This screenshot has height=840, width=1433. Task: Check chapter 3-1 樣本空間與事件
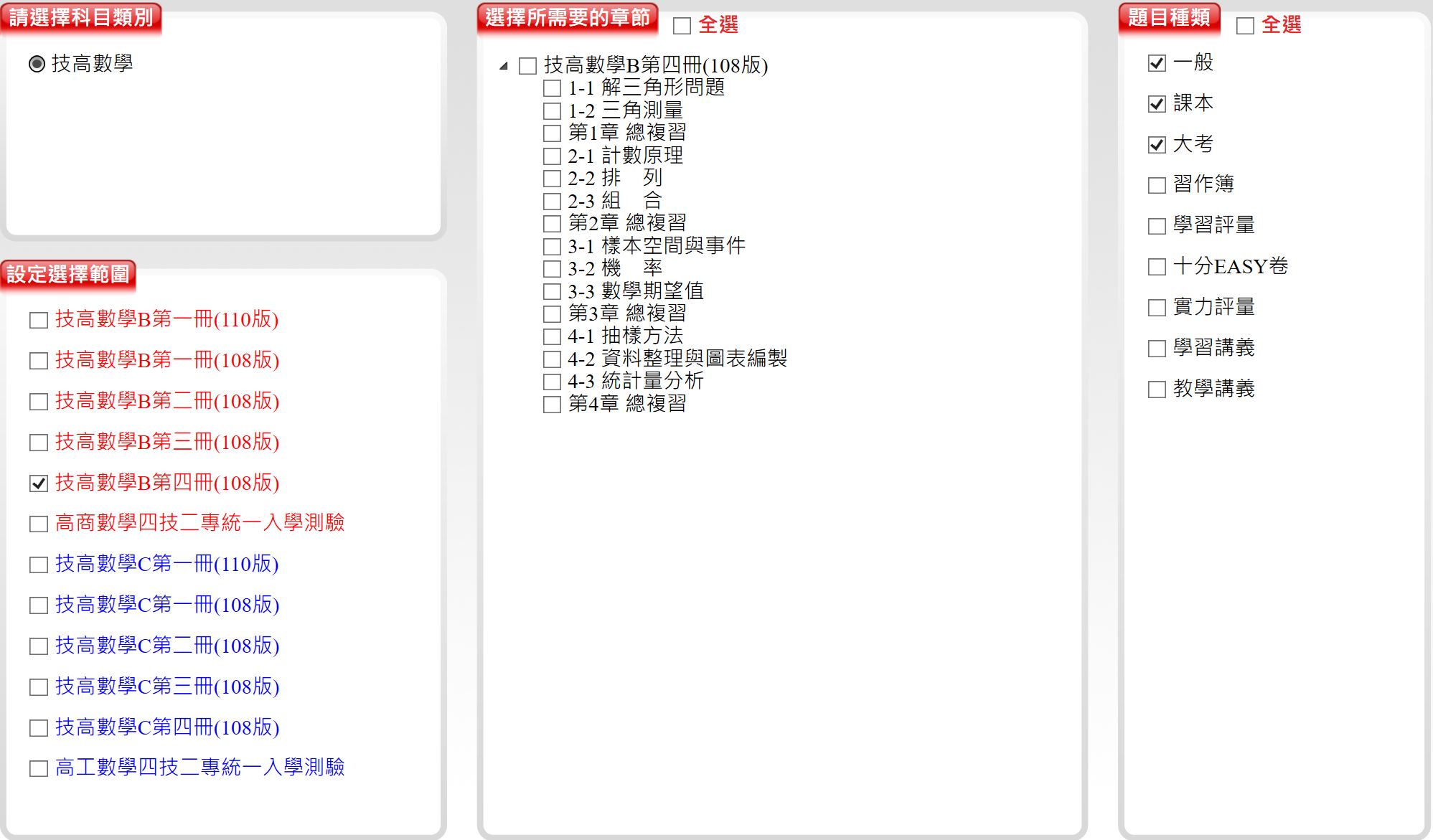pyautogui.click(x=552, y=247)
